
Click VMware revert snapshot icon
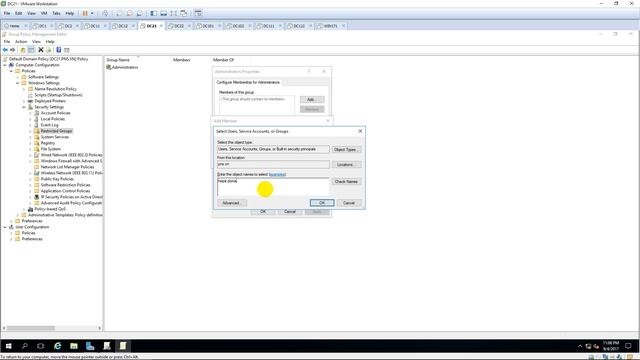129,13
